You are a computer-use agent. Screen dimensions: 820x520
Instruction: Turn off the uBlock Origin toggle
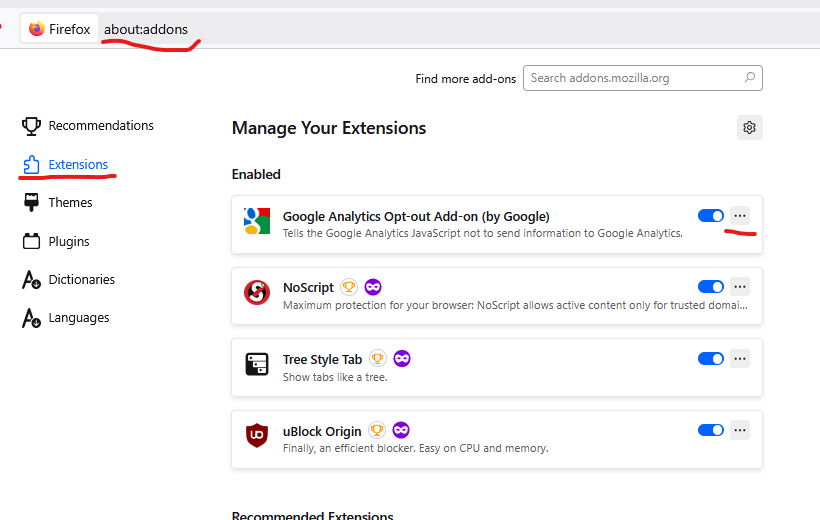(711, 430)
